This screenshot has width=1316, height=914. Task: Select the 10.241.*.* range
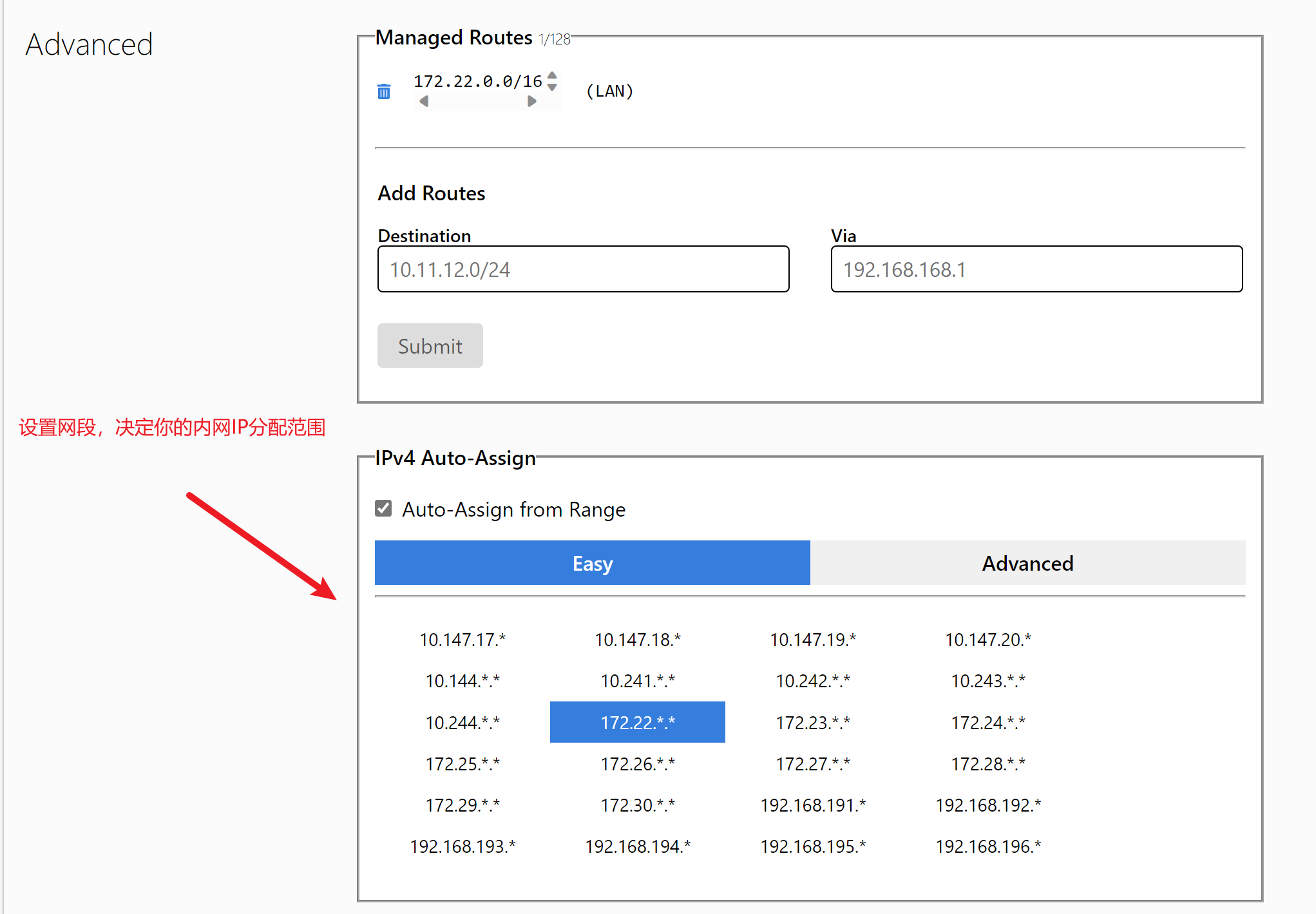[x=638, y=681]
